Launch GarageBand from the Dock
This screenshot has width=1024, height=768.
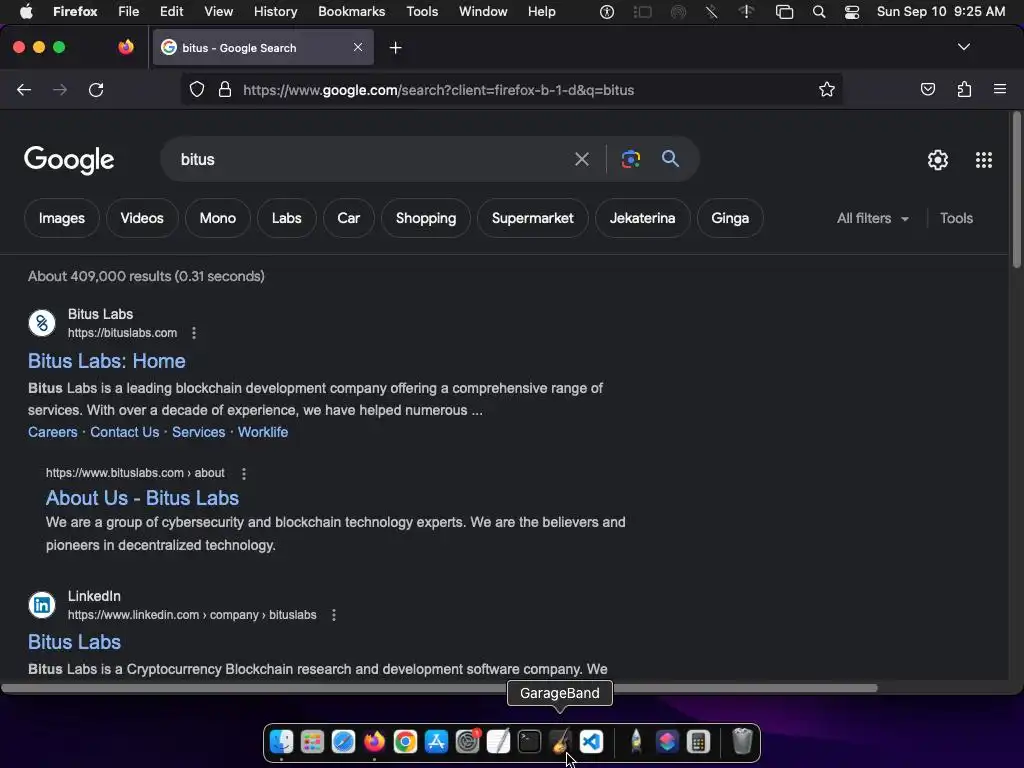tap(560, 742)
